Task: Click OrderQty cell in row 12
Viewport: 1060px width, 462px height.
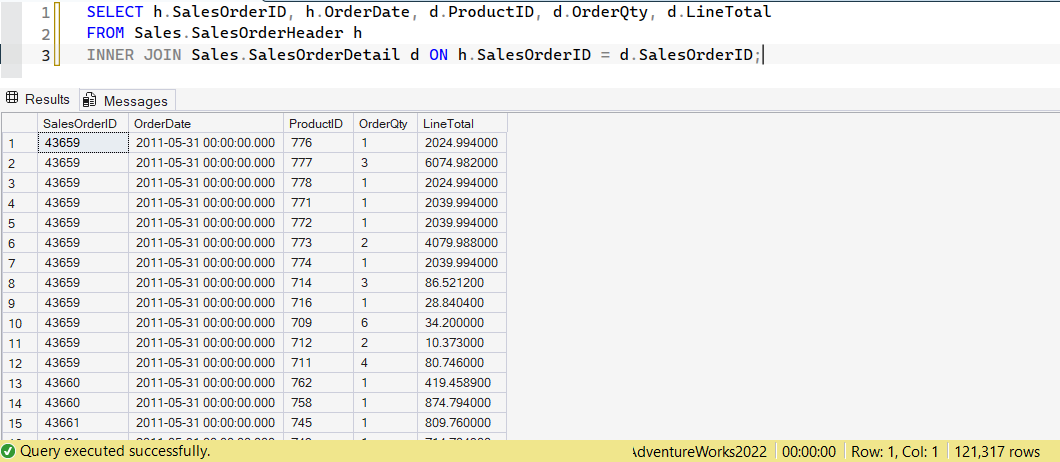Action: coord(385,363)
